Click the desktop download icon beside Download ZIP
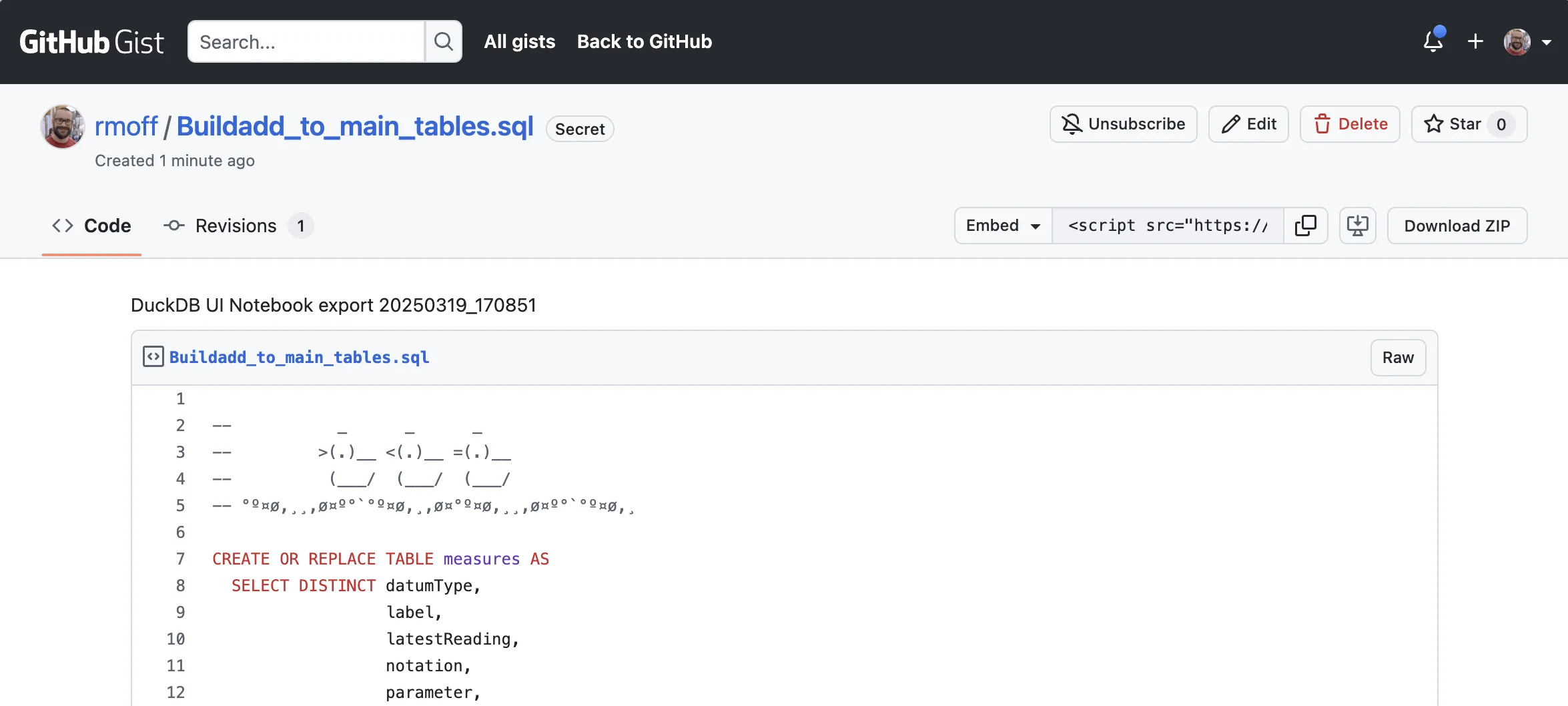The height and width of the screenshot is (706, 1568). click(x=1358, y=226)
